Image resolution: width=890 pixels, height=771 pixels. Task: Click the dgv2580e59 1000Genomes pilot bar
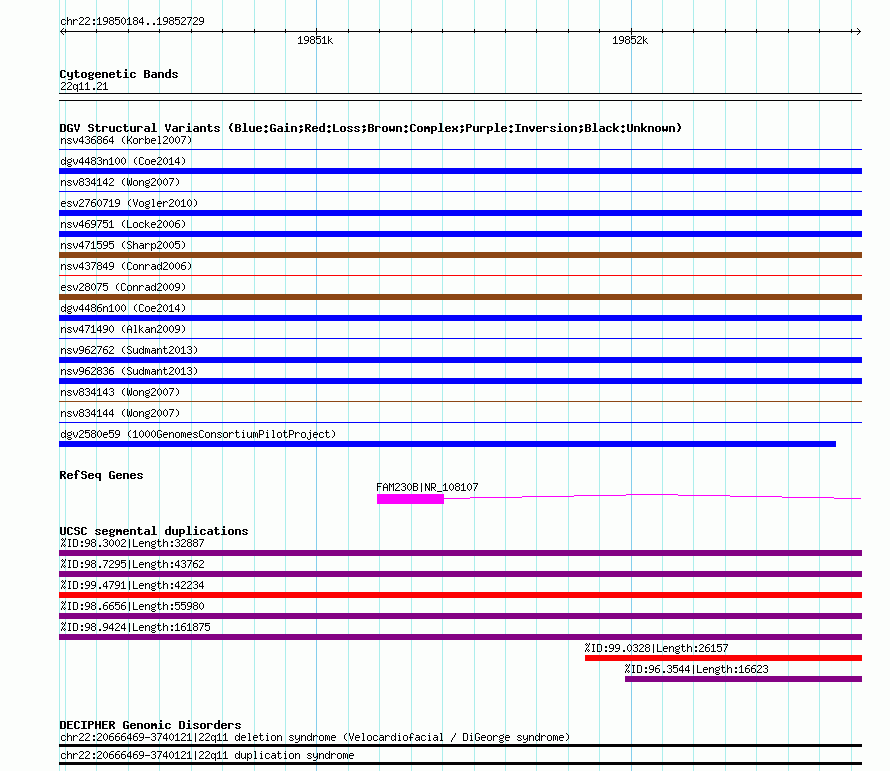coord(447,444)
